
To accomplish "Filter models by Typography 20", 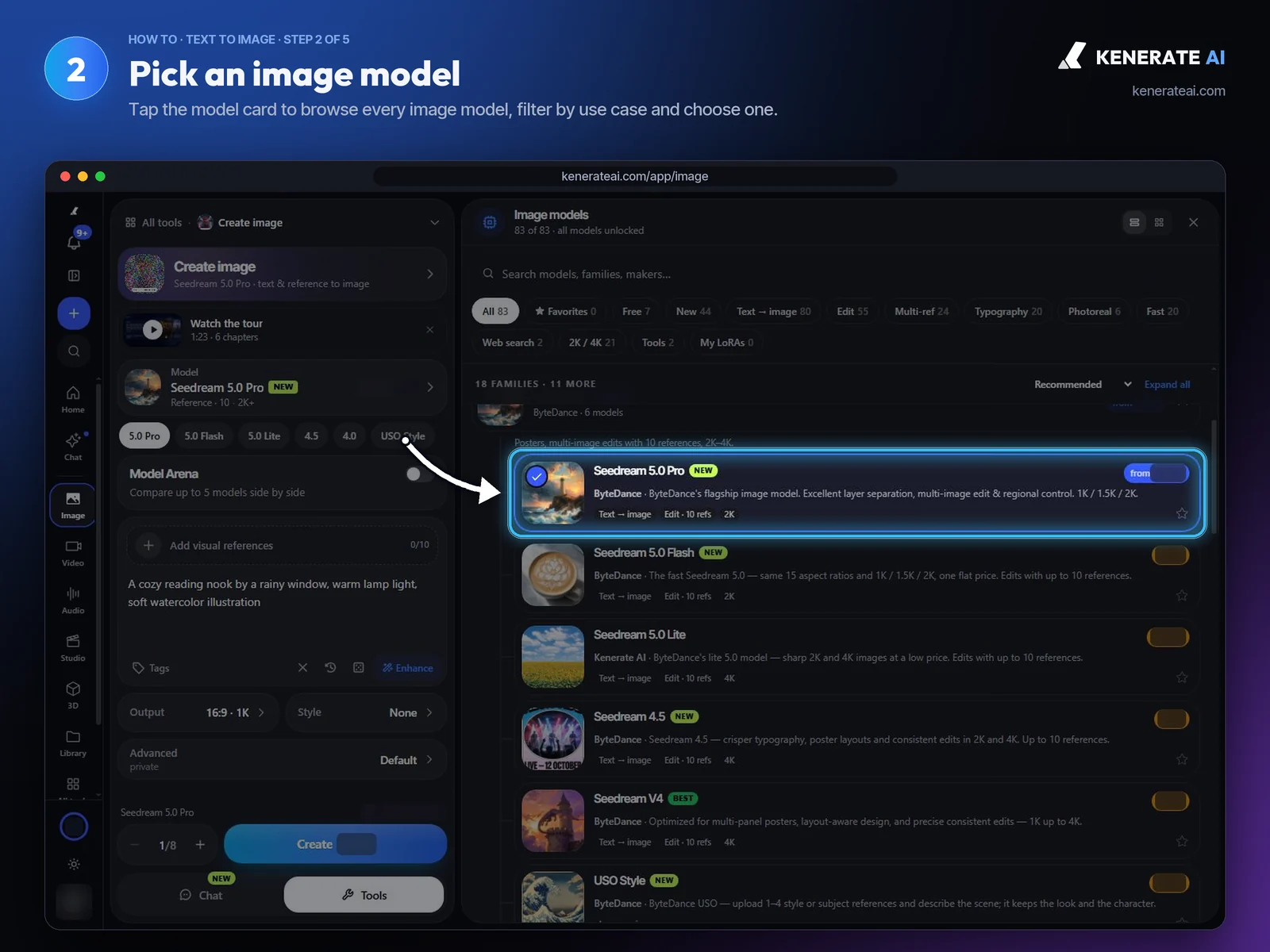I will point(1008,312).
